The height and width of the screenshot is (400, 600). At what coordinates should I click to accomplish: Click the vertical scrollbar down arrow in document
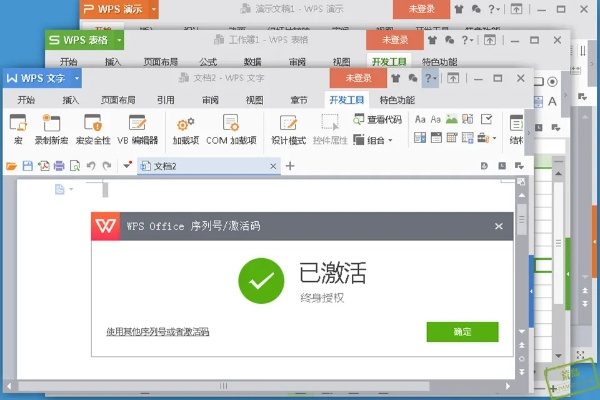click(522, 331)
